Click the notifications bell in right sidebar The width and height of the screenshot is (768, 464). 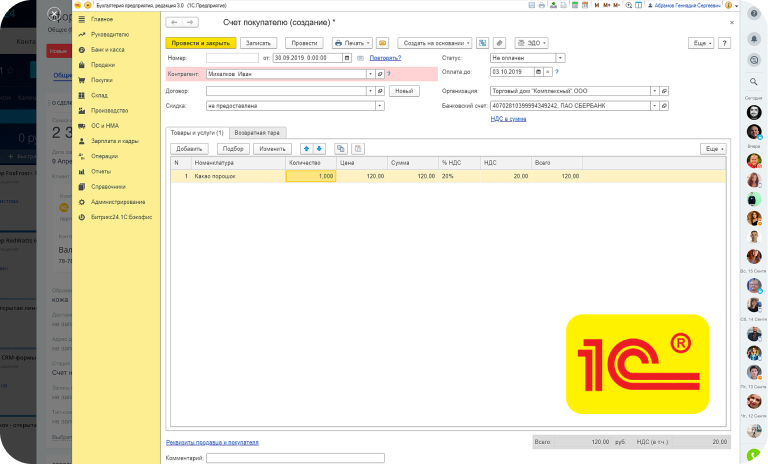(753, 39)
